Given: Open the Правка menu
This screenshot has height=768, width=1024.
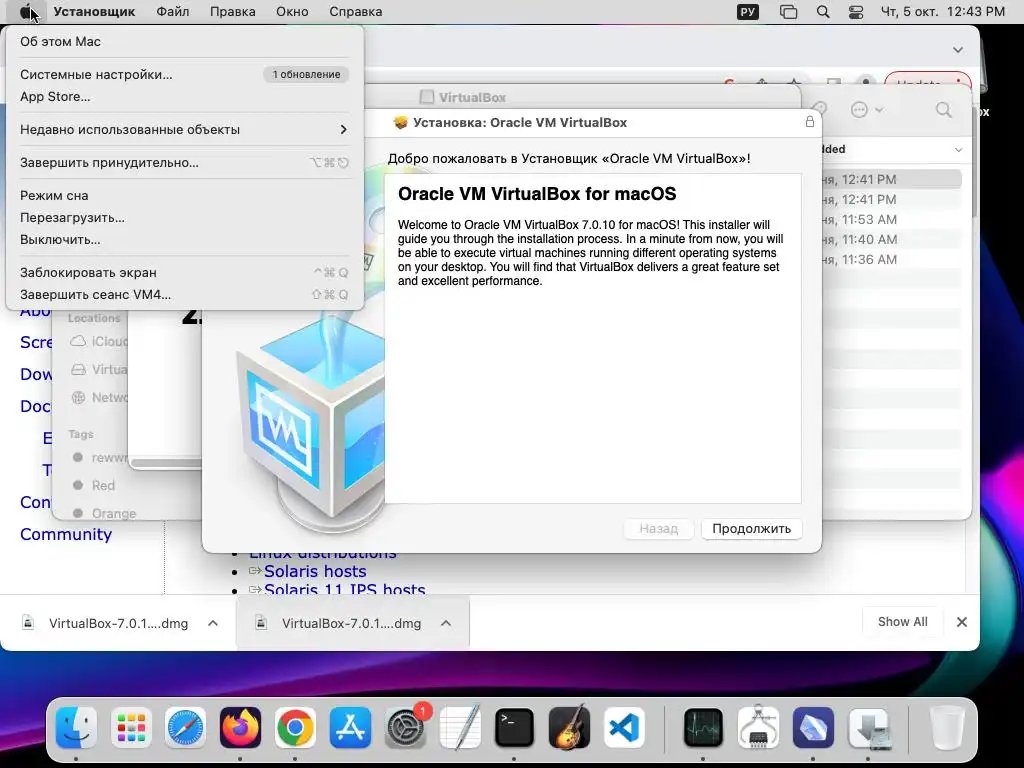Looking at the screenshot, I should click(232, 12).
